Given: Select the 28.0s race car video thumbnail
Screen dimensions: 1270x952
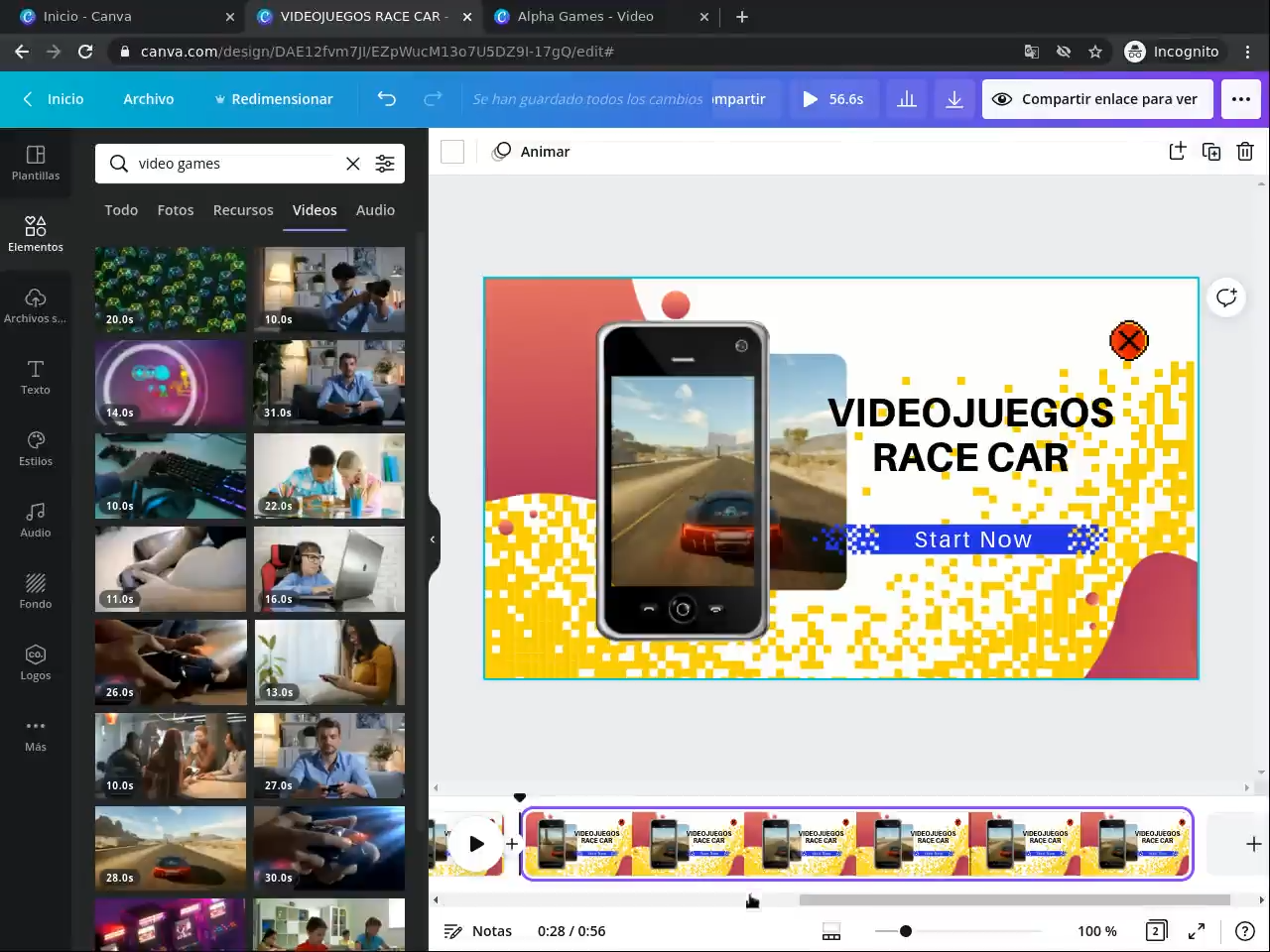Looking at the screenshot, I should pos(171,848).
